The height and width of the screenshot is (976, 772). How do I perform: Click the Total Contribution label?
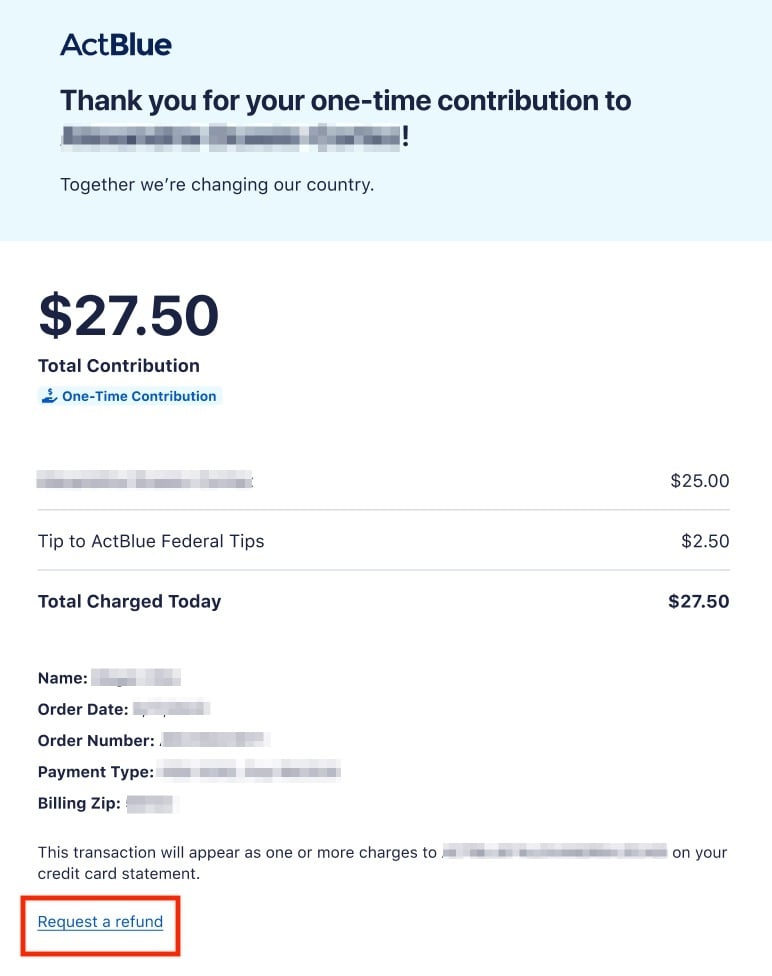coord(119,366)
